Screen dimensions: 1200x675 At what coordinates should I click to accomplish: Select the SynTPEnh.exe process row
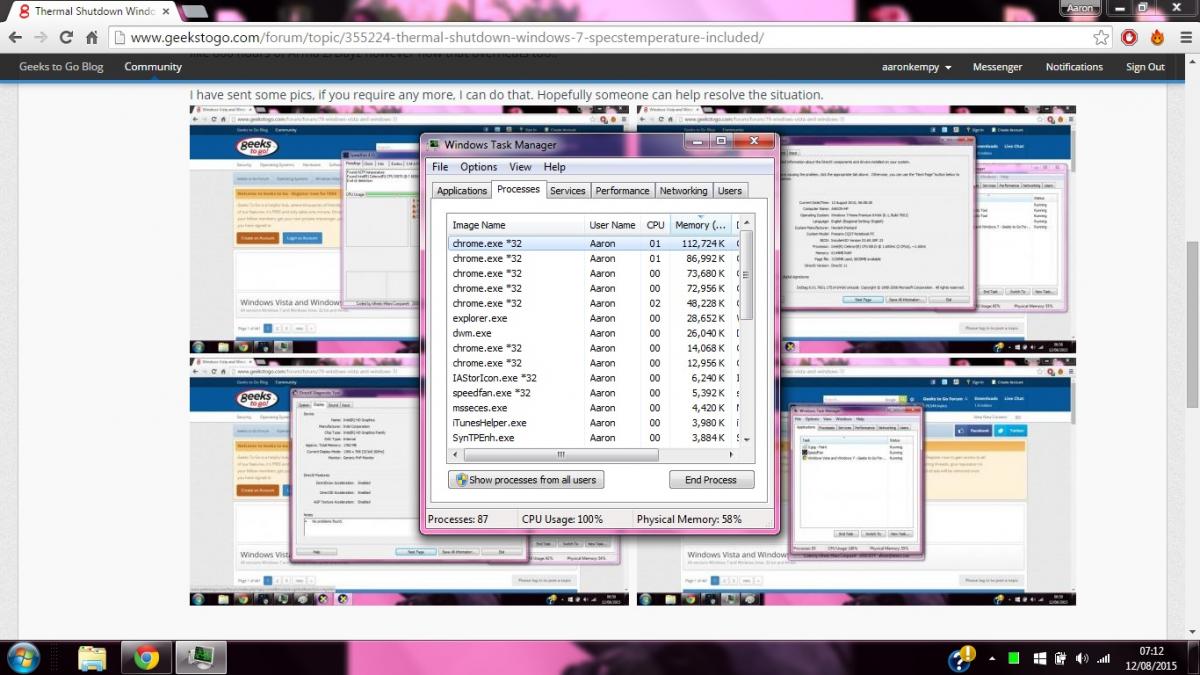tap(595, 438)
